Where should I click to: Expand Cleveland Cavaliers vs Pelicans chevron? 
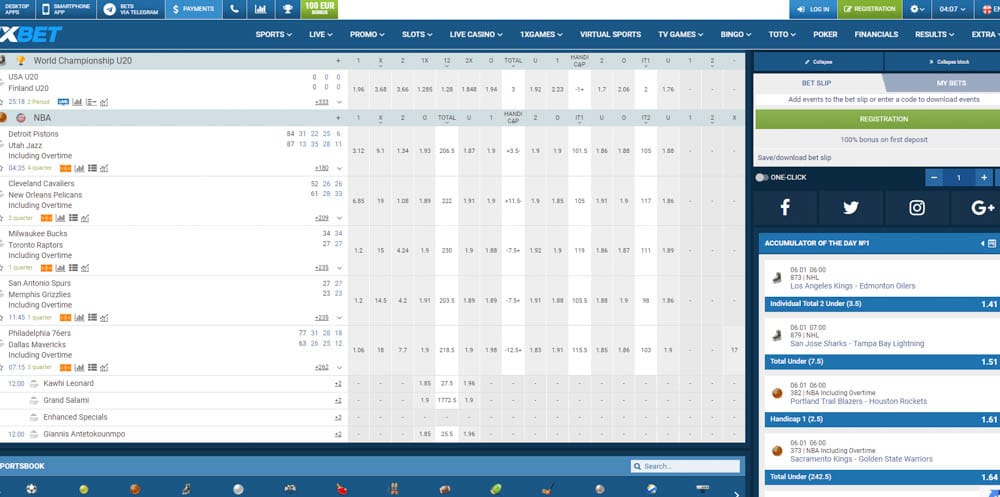point(339,218)
